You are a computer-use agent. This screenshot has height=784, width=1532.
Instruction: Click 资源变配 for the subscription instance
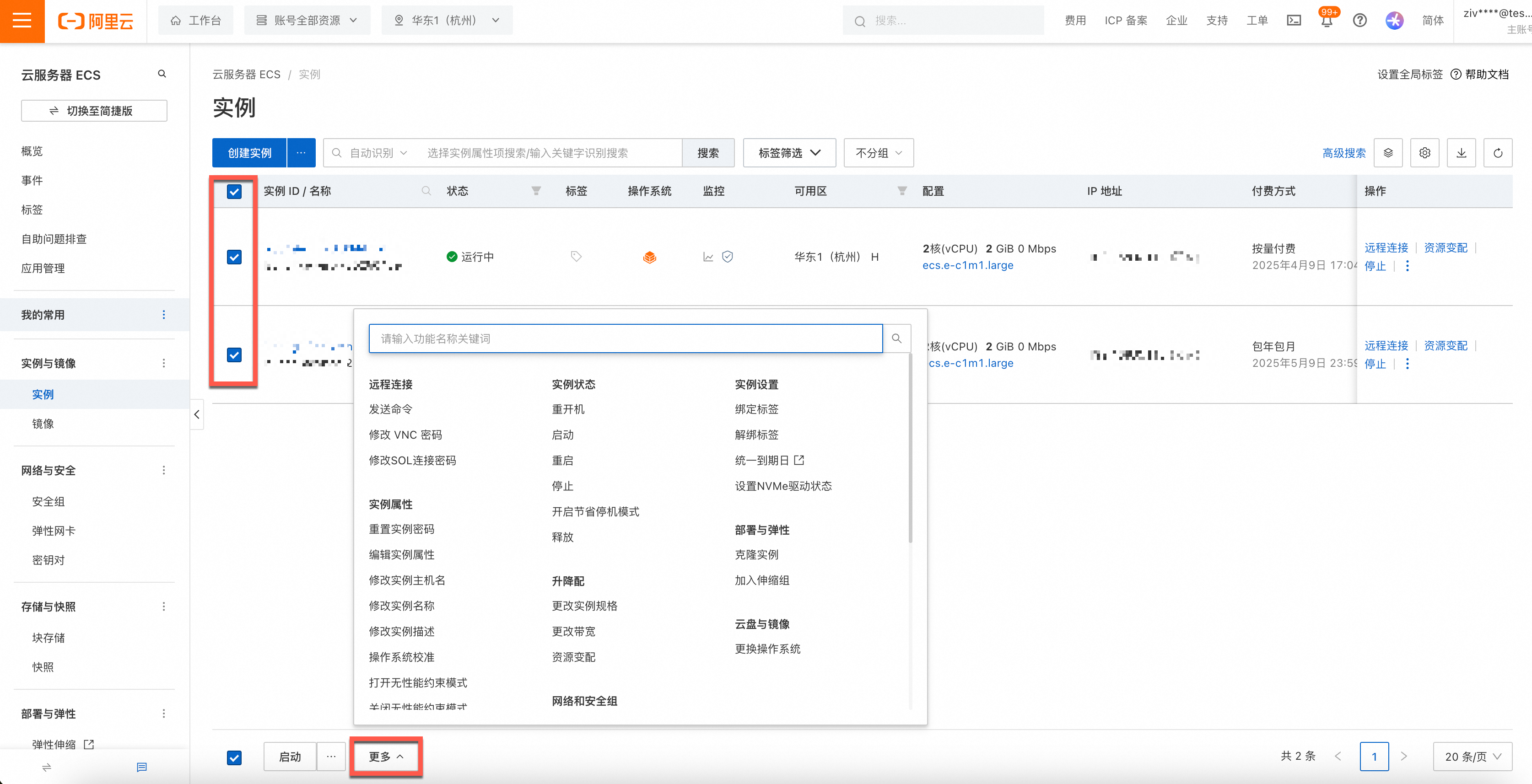coord(1445,346)
